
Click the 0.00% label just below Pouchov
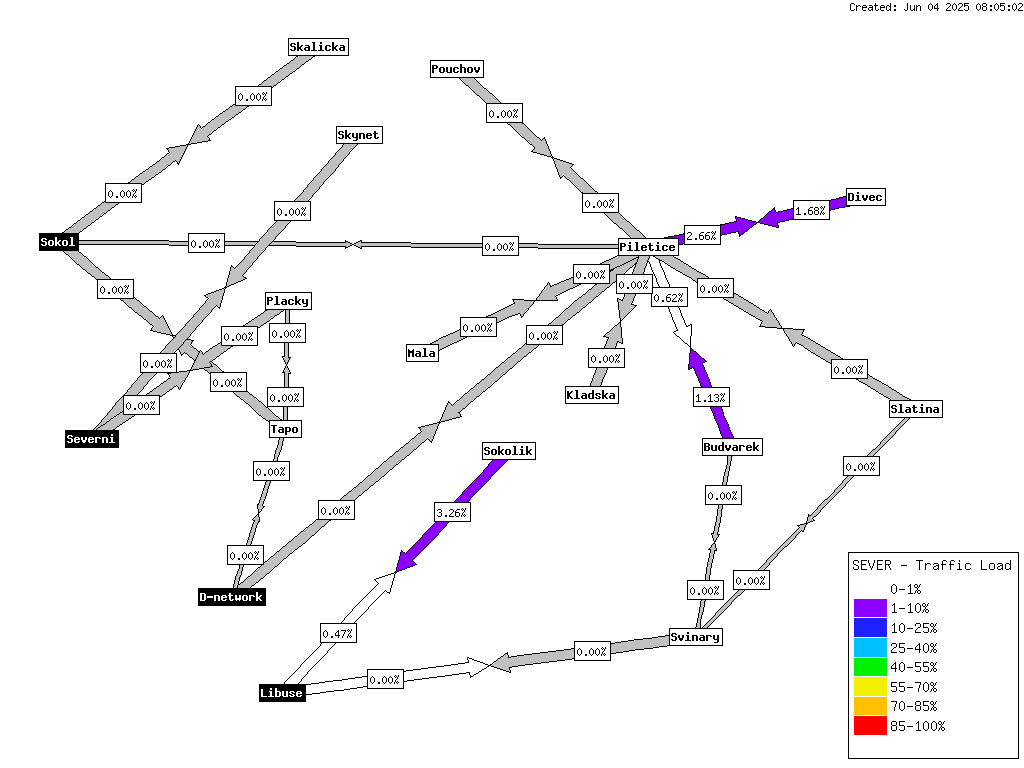click(x=504, y=114)
